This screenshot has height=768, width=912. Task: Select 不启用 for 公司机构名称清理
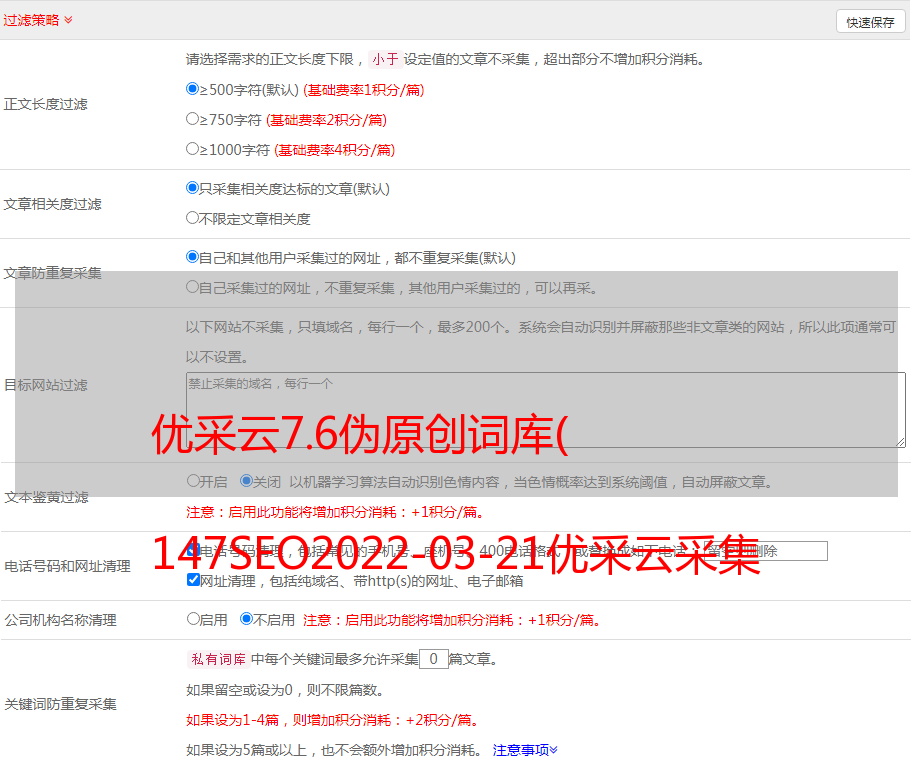(247, 619)
